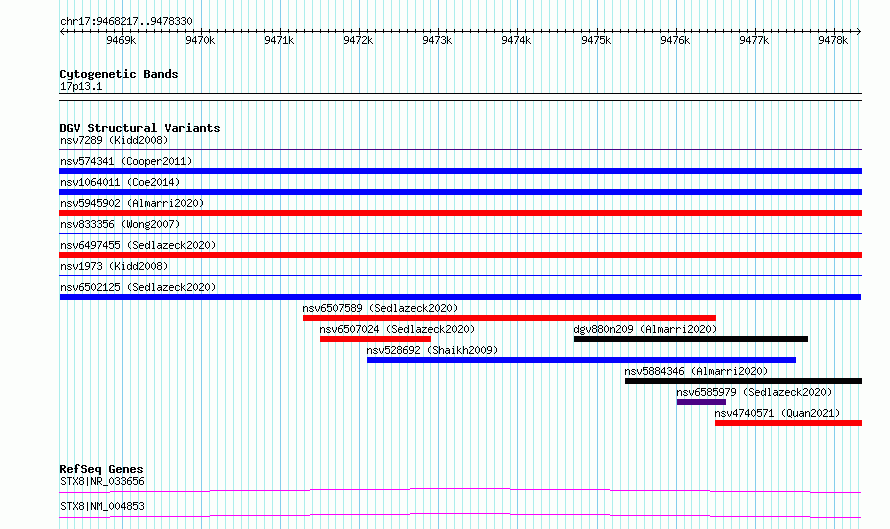Click the nsv4740571 (Quan2021) label

point(778,413)
